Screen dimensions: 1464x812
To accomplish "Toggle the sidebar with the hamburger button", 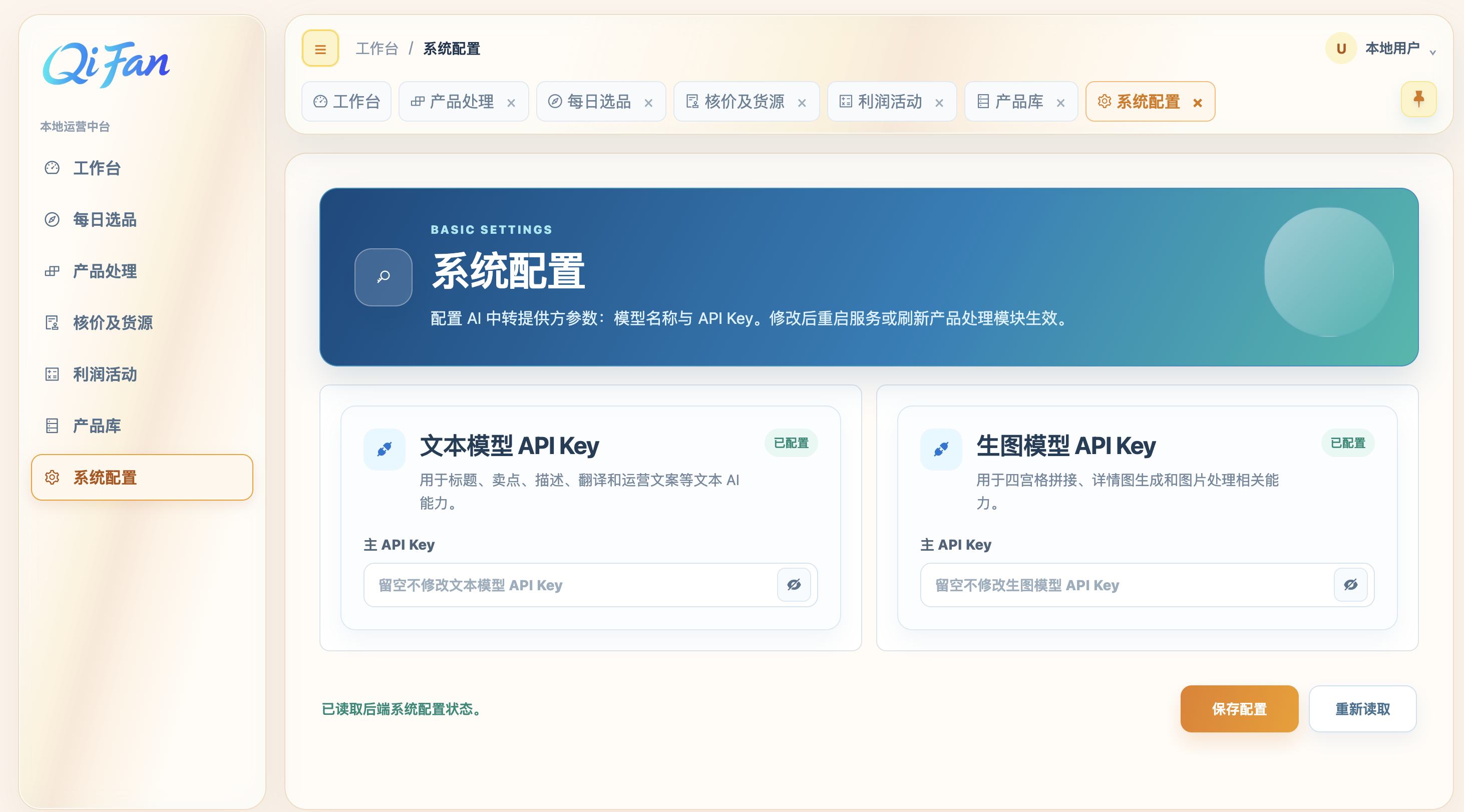I will (x=320, y=49).
